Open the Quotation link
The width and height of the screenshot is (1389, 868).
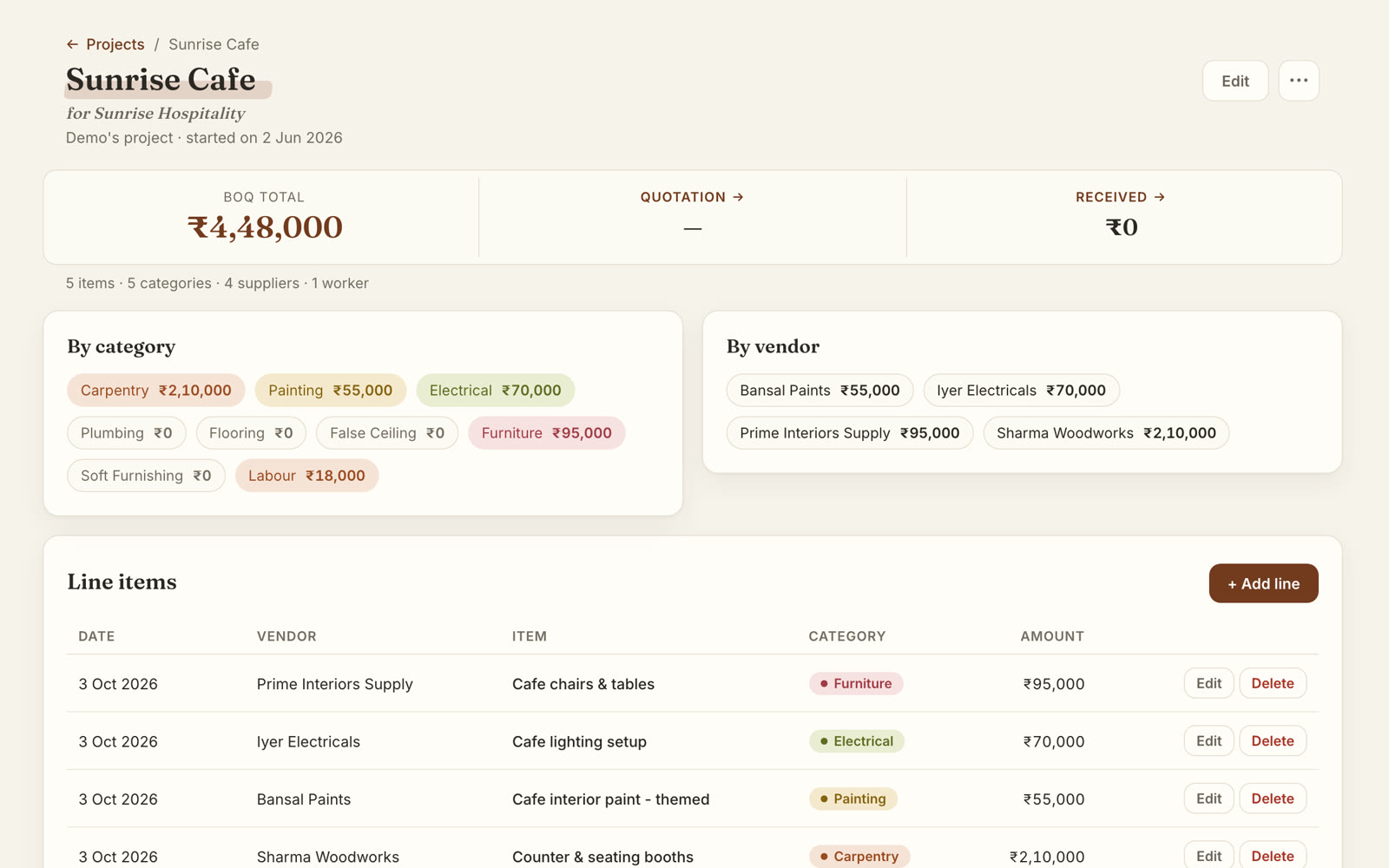[692, 197]
